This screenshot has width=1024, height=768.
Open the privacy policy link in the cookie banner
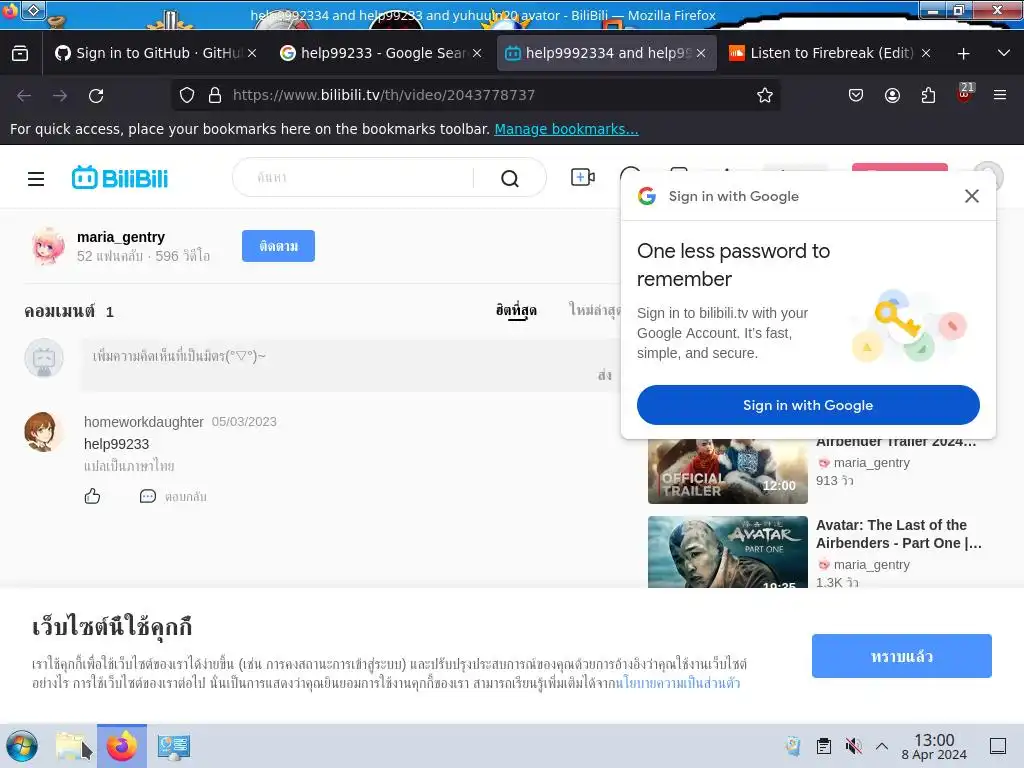(x=678, y=683)
